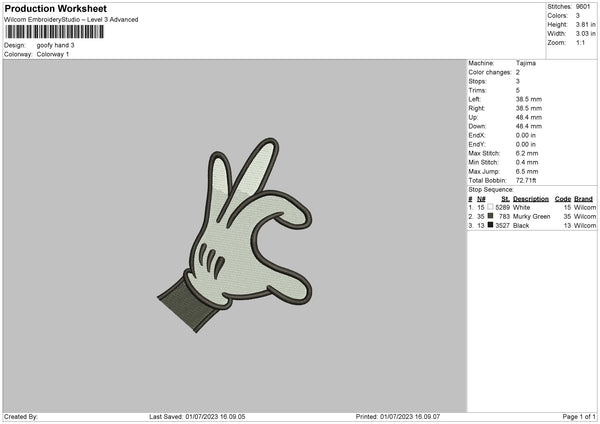Click the 'Code' column header
Image resolution: width=600 pixels, height=424 pixels.
563,199
